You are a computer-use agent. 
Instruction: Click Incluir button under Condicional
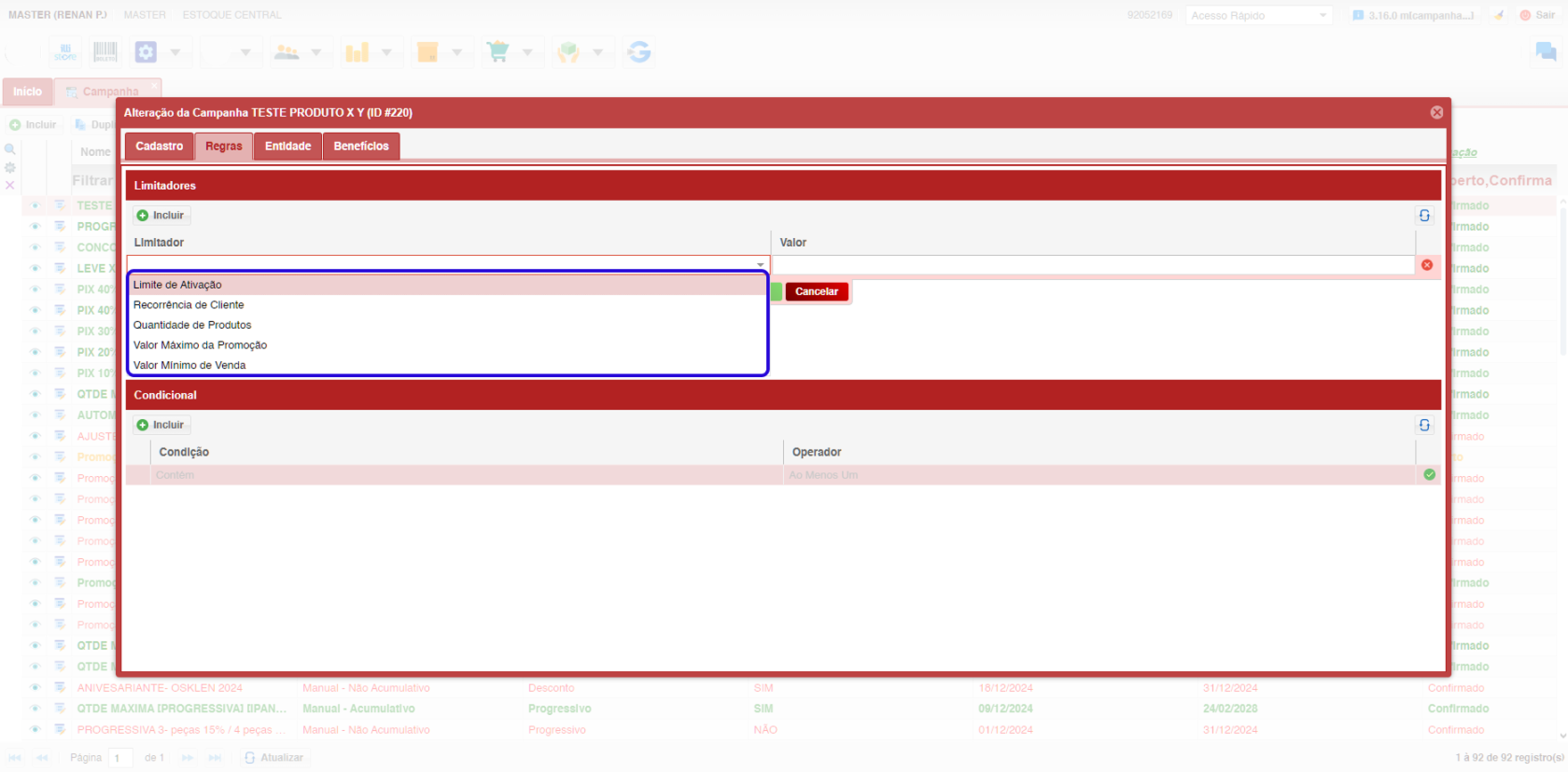[161, 425]
